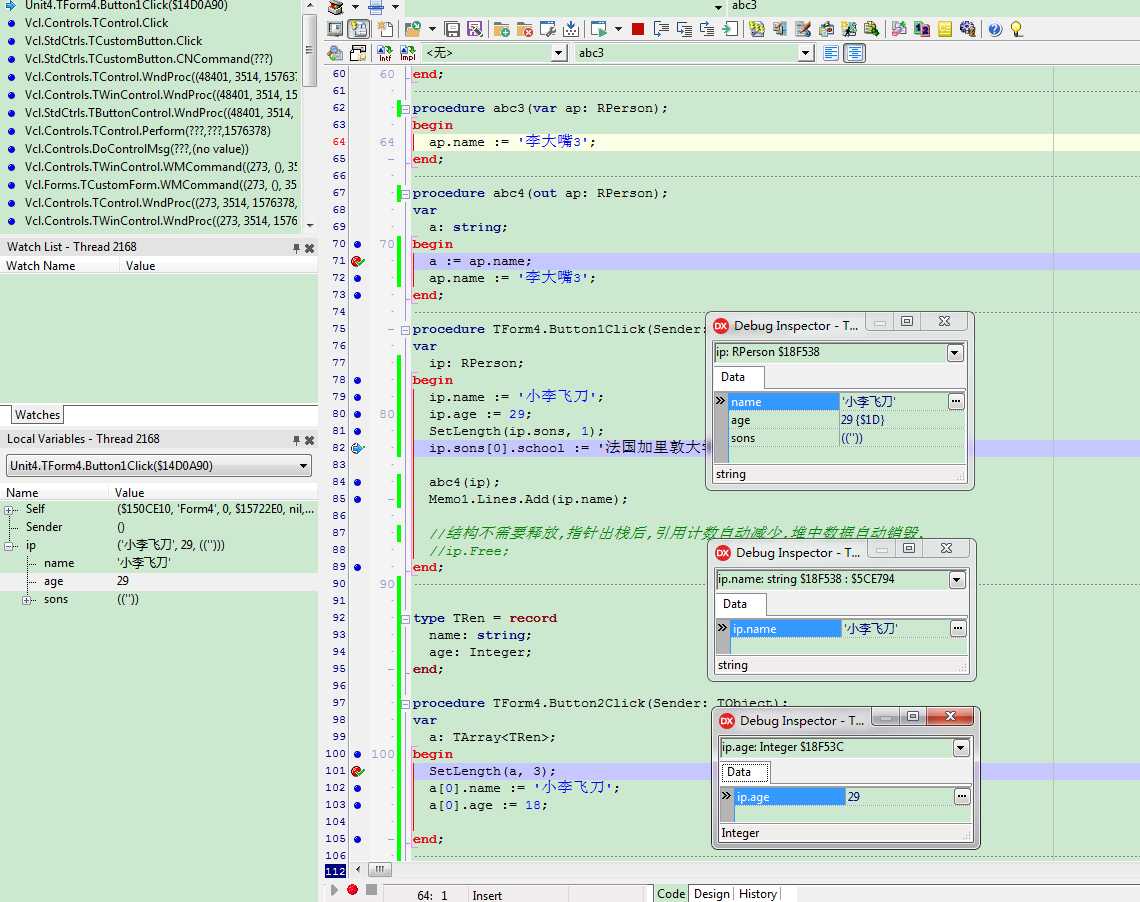Open the Local Variables stack frame dropdown
The image size is (1140, 902).
coord(303,466)
